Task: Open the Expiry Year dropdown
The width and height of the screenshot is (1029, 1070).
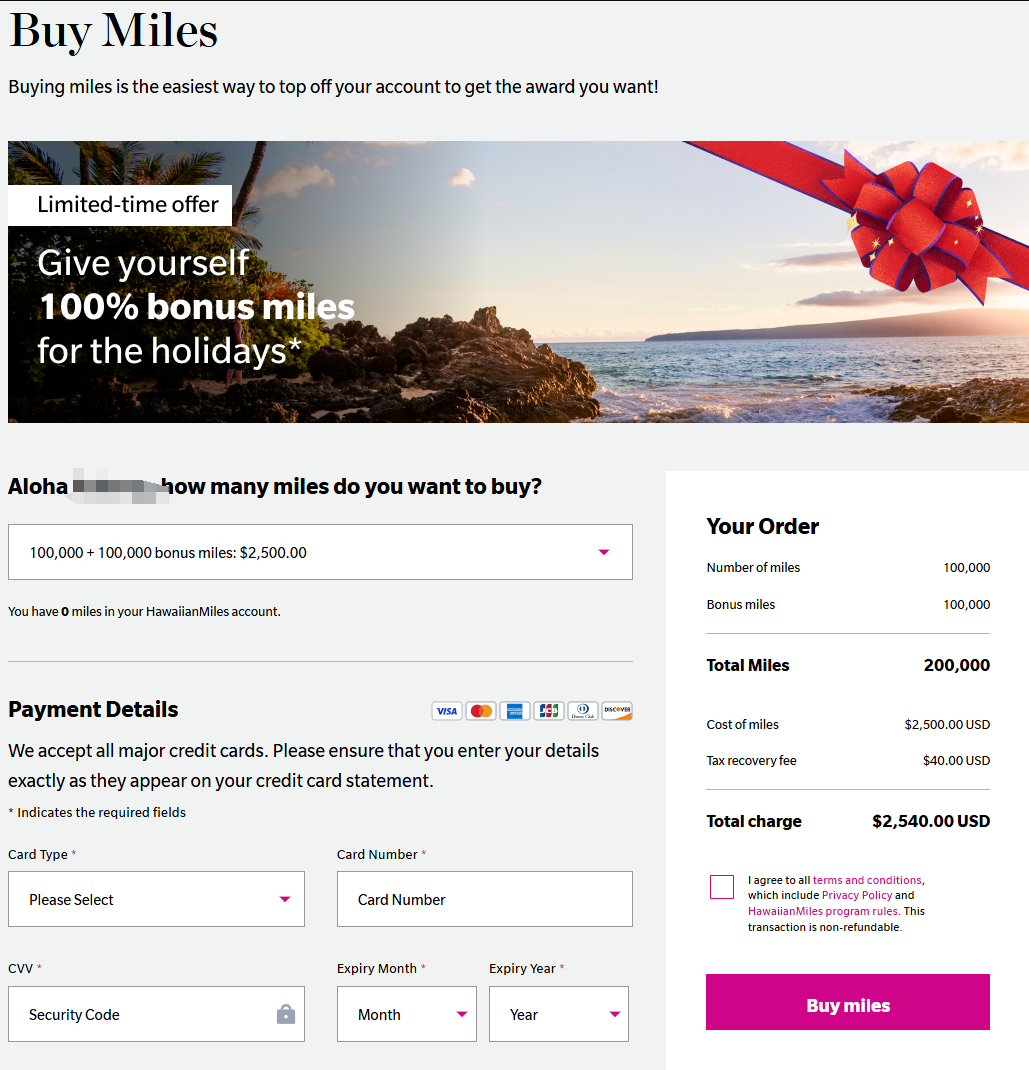Action: click(559, 1014)
